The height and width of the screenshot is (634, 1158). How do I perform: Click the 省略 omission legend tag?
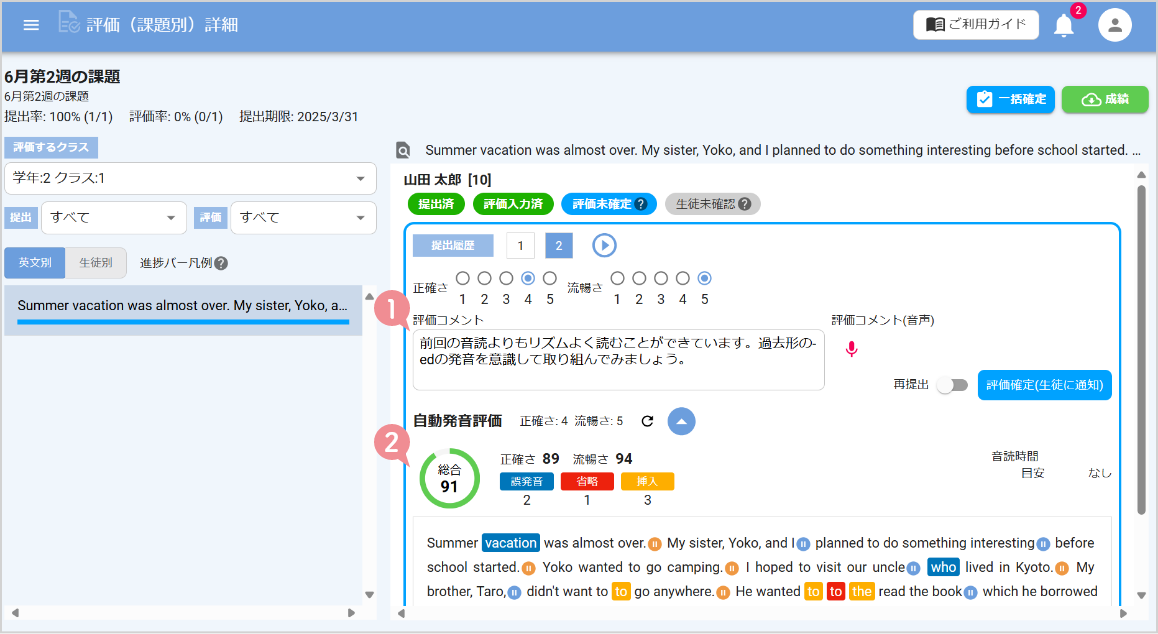click(587, 482)
